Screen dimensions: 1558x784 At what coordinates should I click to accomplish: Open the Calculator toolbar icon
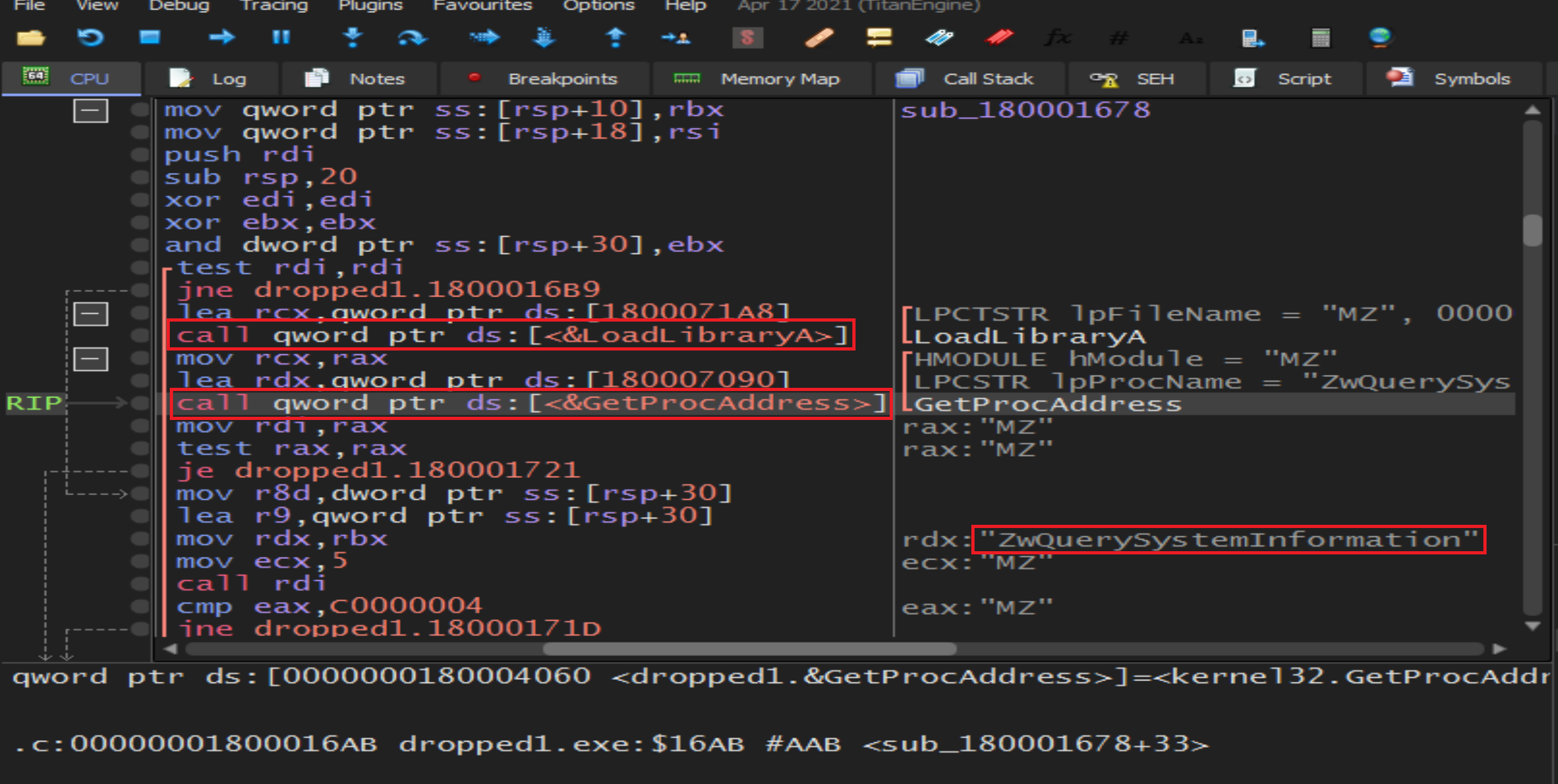1320,38
